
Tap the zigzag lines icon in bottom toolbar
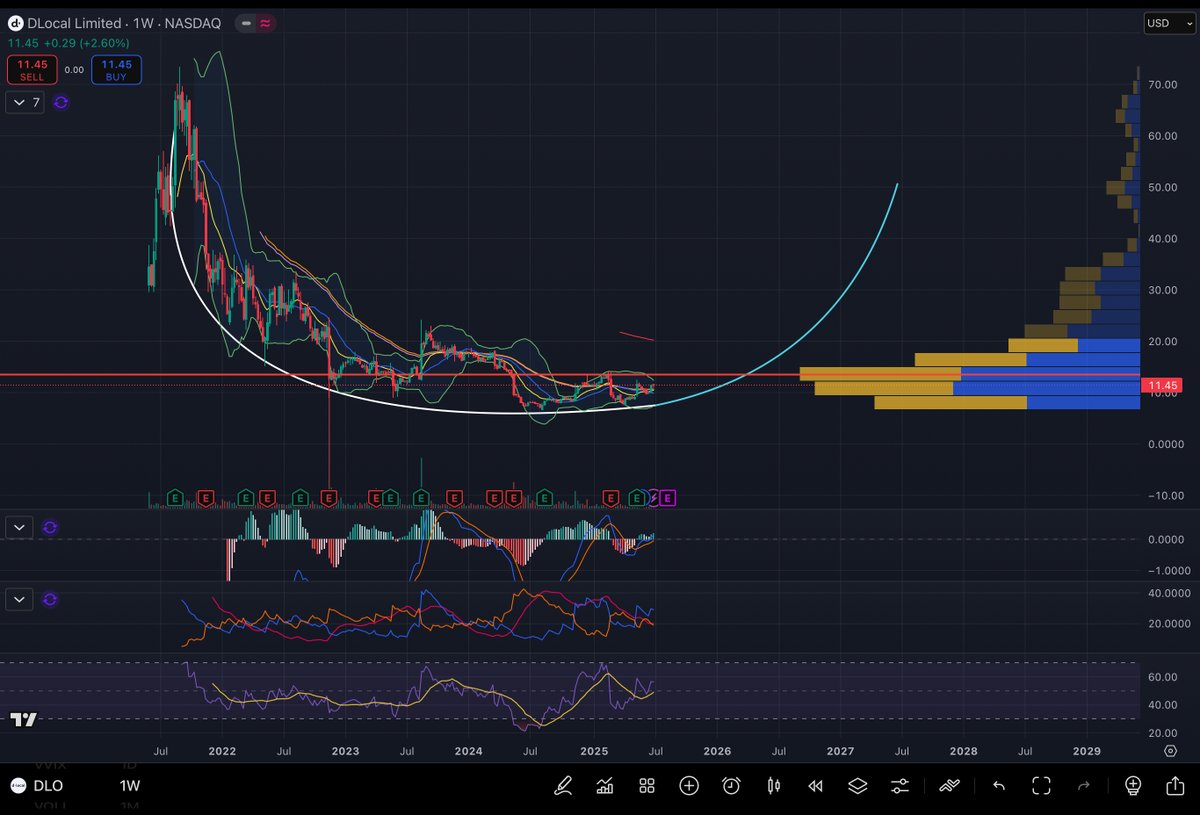pyautogui.click(x=949, y=785)
